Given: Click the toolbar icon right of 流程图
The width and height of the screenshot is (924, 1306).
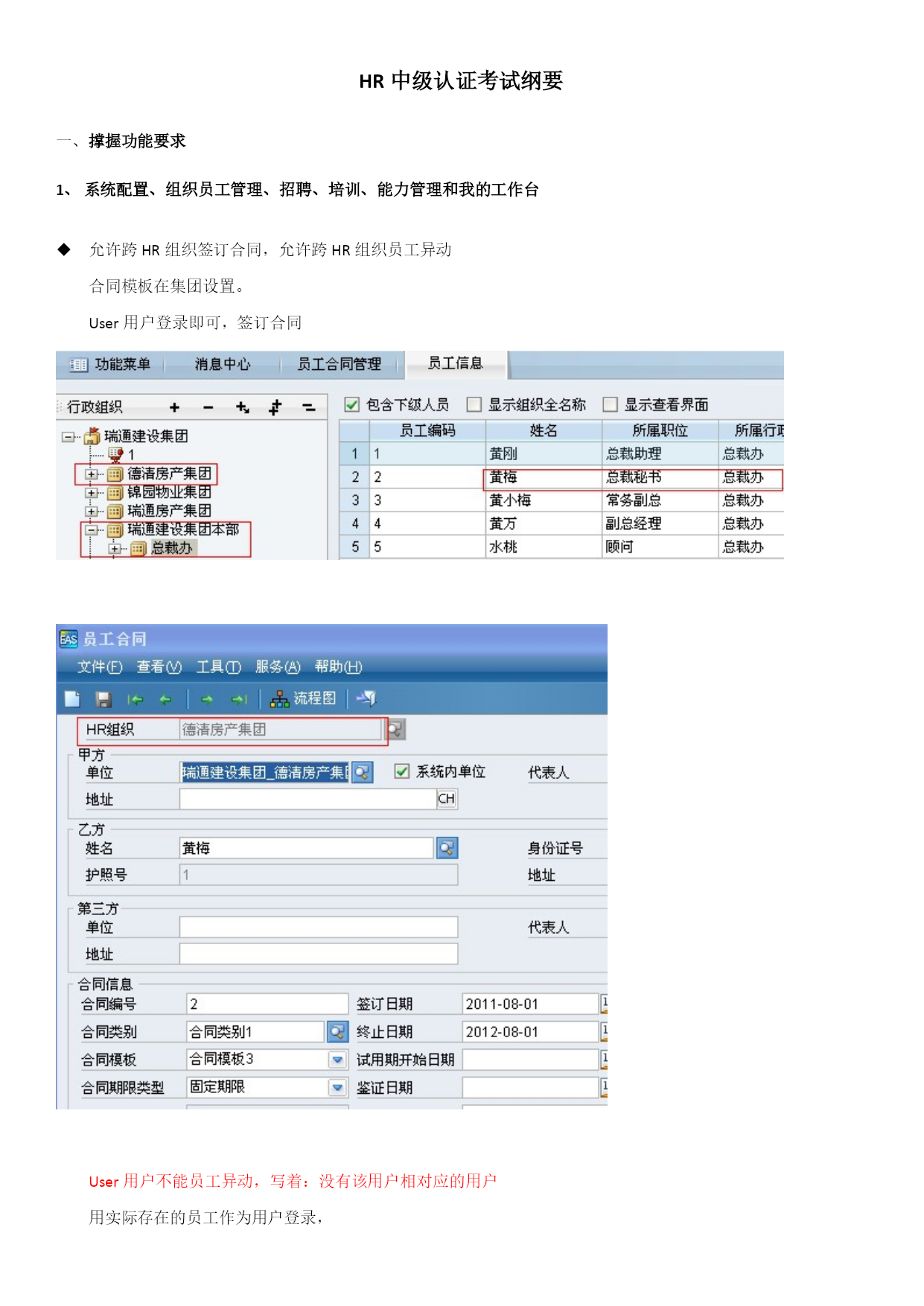Looking at the screenshot, I should 366,698.
